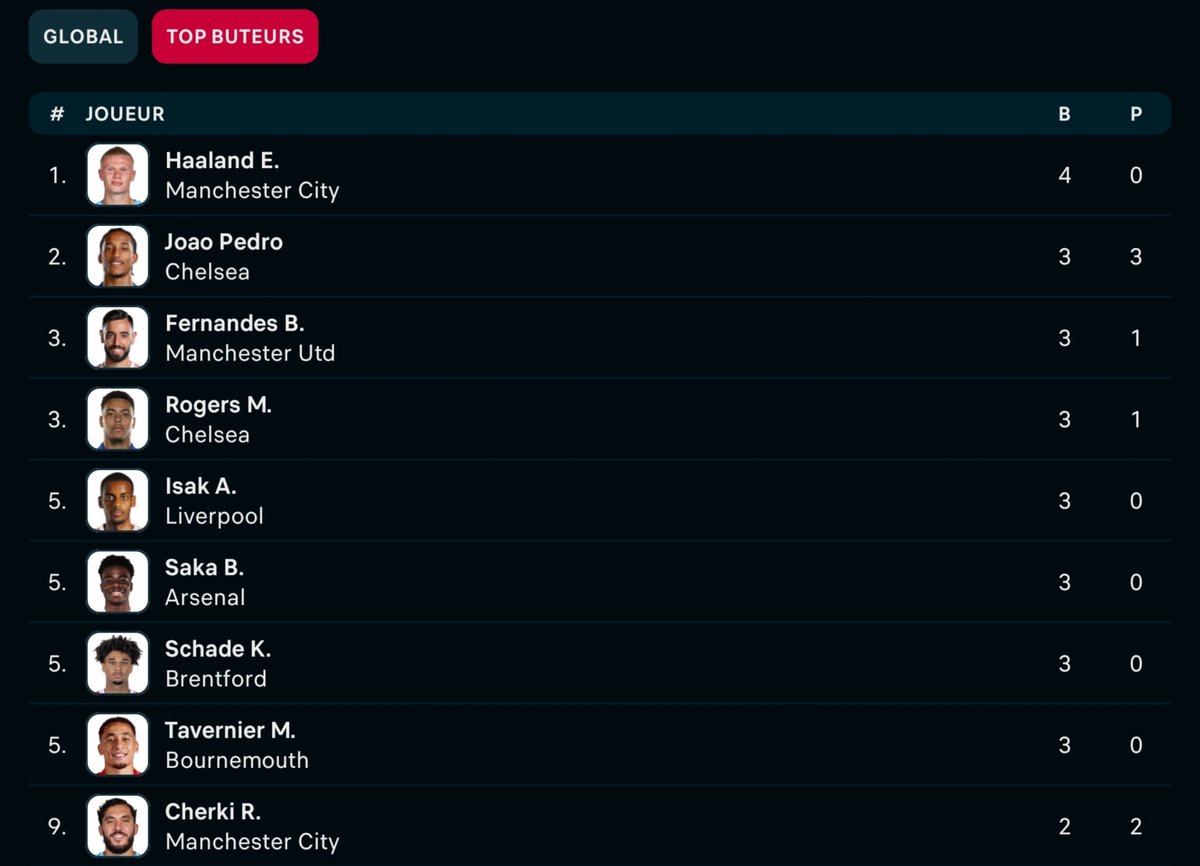
Task: Click the name Tavernier M.
Action: [x=230, y=731]
